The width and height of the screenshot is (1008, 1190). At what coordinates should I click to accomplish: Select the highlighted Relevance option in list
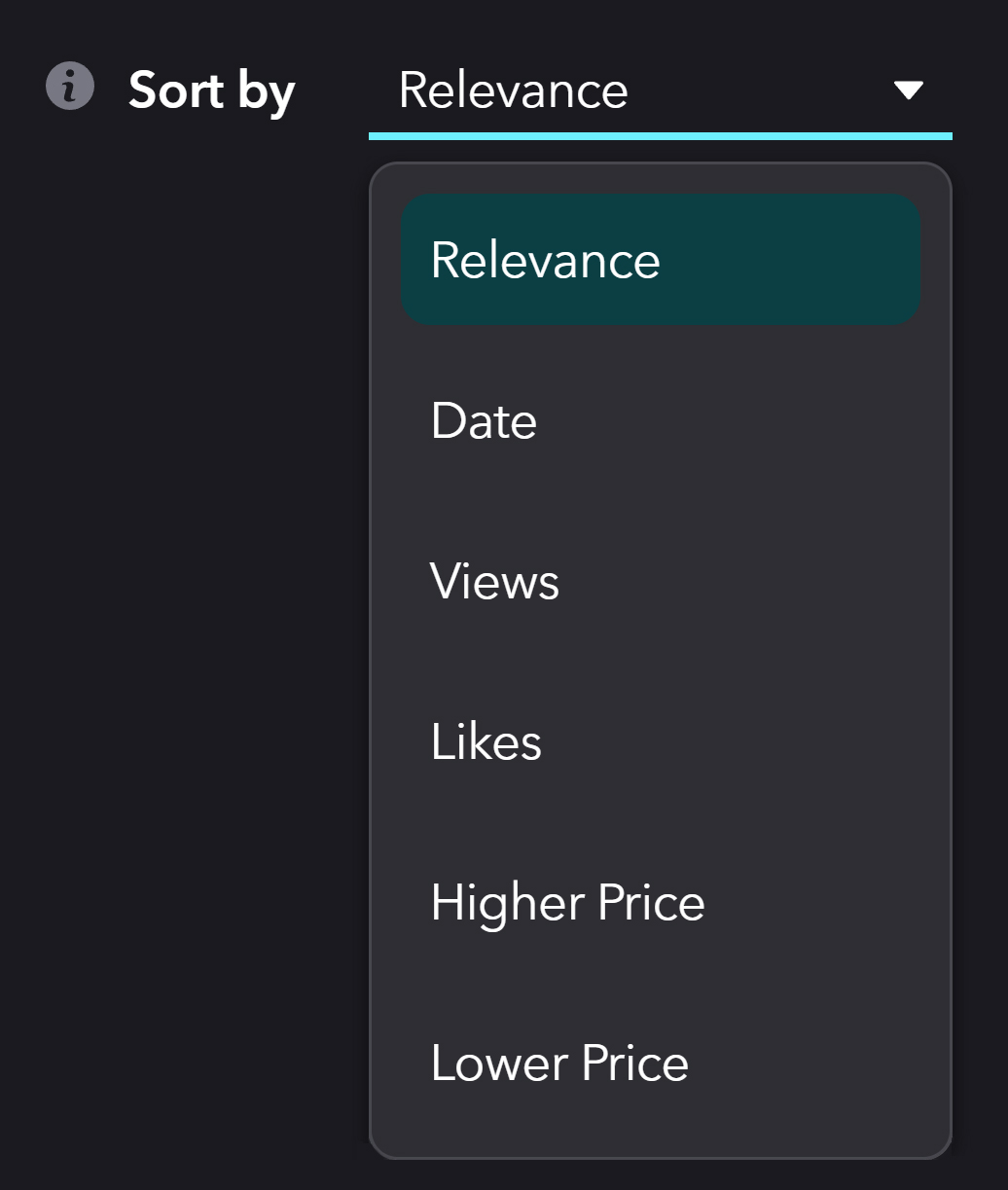(x=661, y=260)
